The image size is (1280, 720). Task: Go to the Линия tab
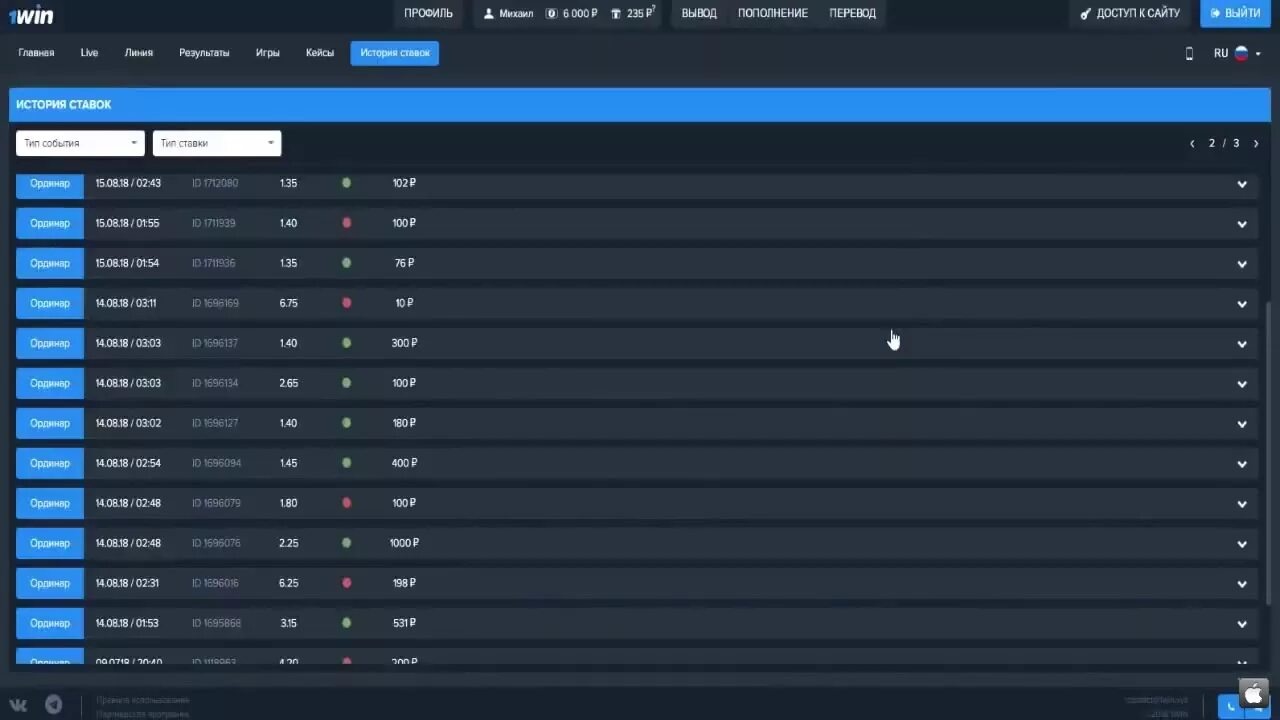click(x=139, y=53)
